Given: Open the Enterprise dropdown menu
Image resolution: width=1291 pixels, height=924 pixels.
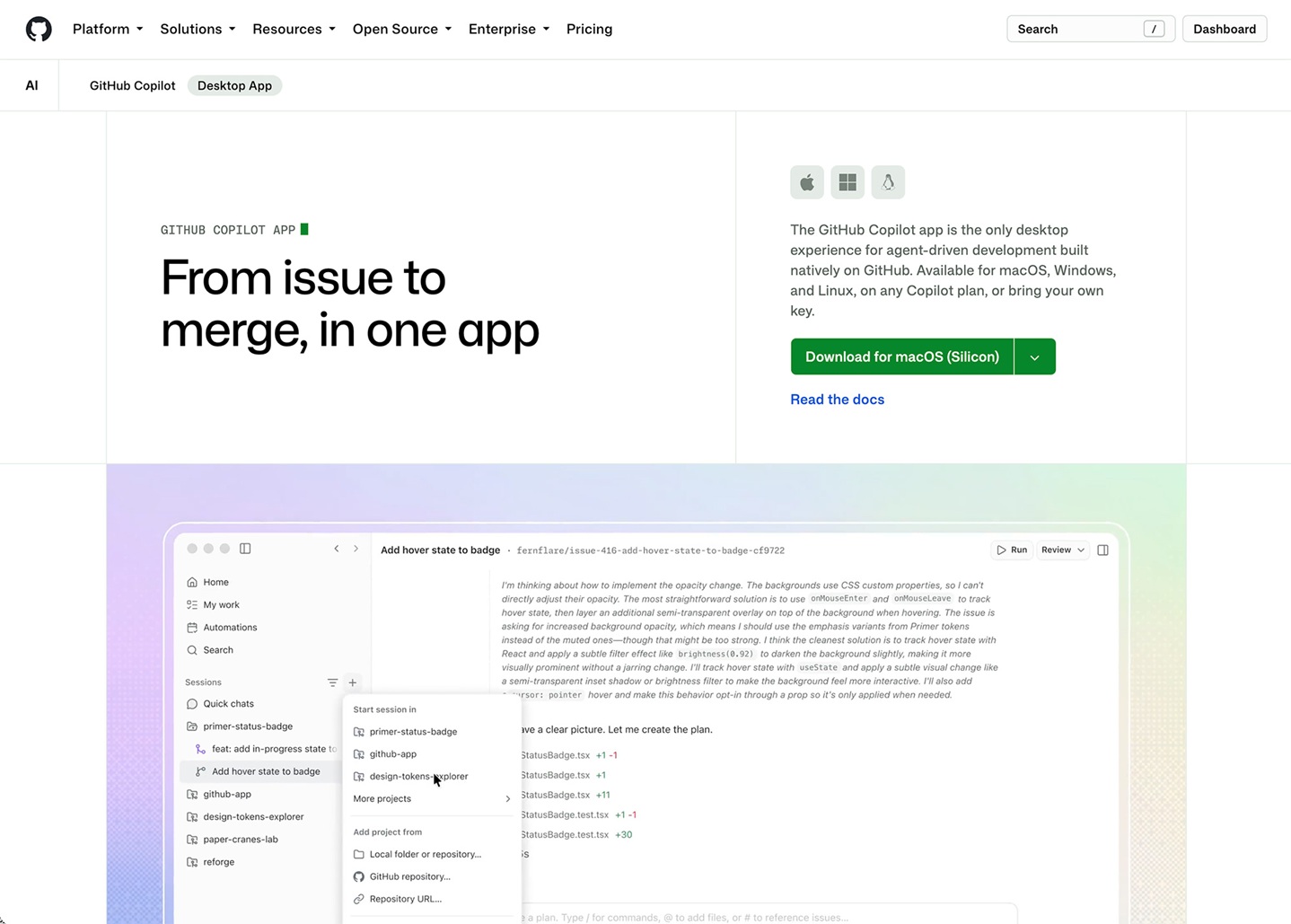Looking at the screenshot, I should [x=508, y=29].
